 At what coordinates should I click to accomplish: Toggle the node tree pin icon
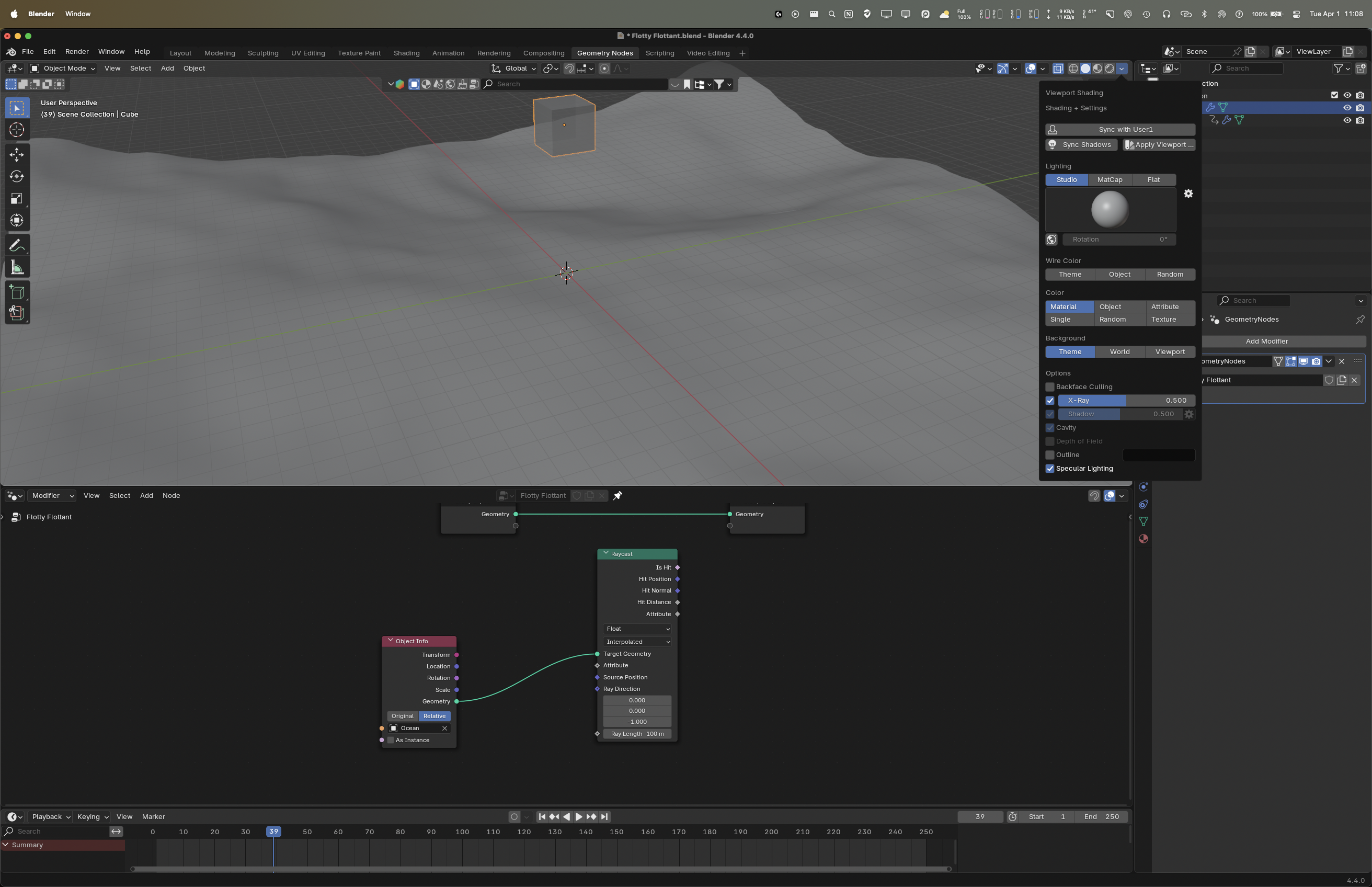pos(617,495)
